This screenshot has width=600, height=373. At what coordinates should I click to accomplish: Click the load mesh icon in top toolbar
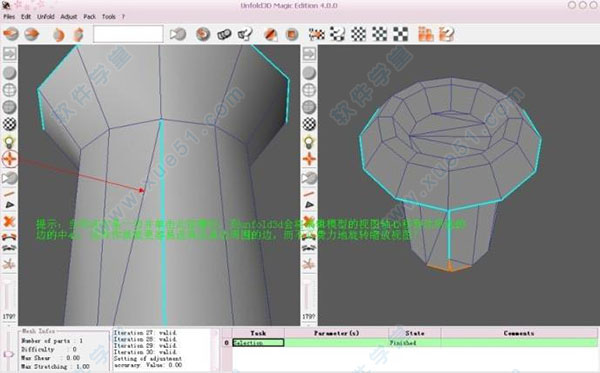pos(11,34)
